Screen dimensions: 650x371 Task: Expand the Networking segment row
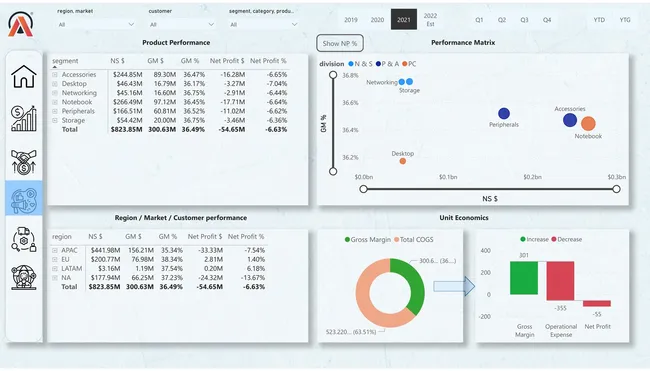coord(55,93)
